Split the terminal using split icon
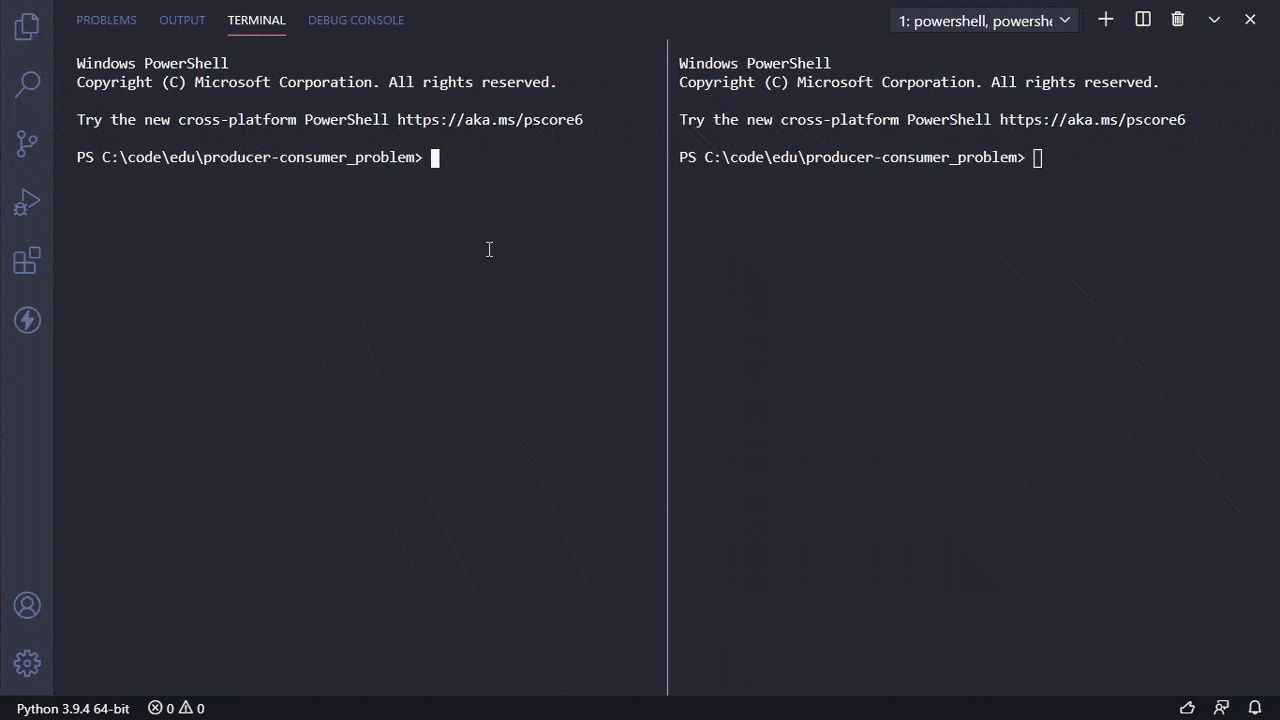Screen dimensions: 1280x720 coord(1143,19)
